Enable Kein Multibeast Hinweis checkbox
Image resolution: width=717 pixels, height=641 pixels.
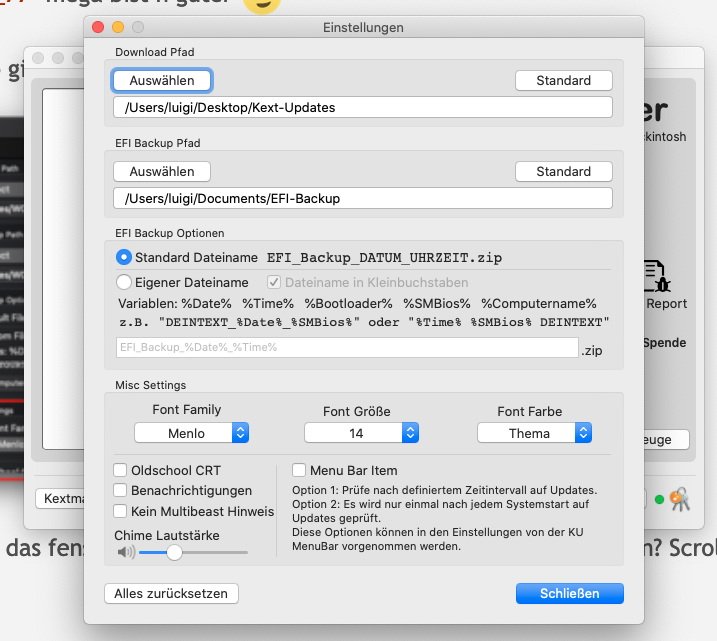pos(120,511)
